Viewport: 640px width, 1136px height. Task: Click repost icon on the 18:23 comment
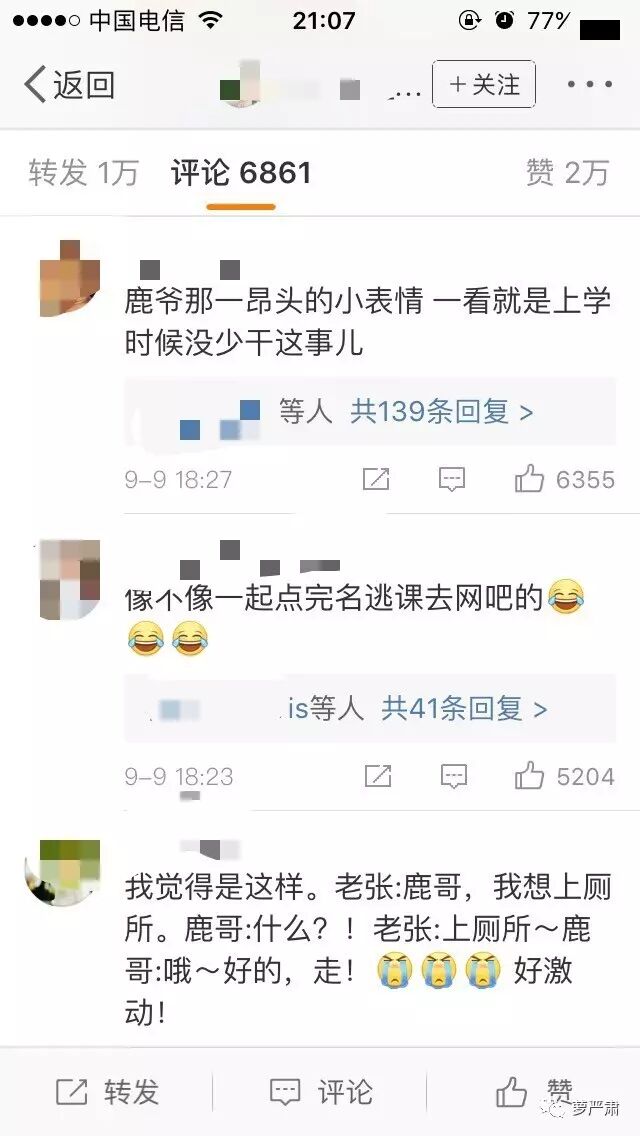click(378, 776)
